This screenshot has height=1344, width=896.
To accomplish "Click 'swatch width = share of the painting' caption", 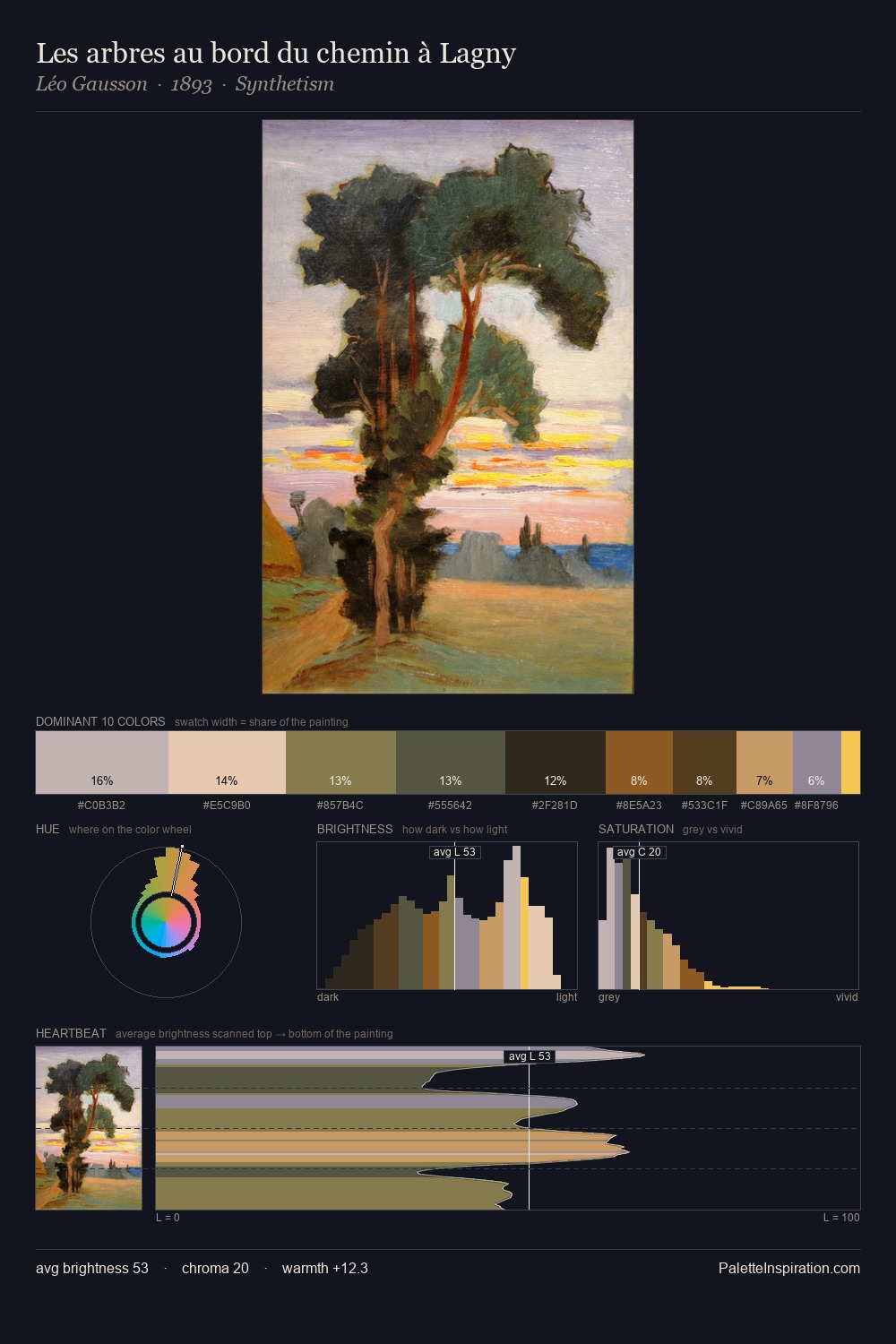I will click(261, 721).
